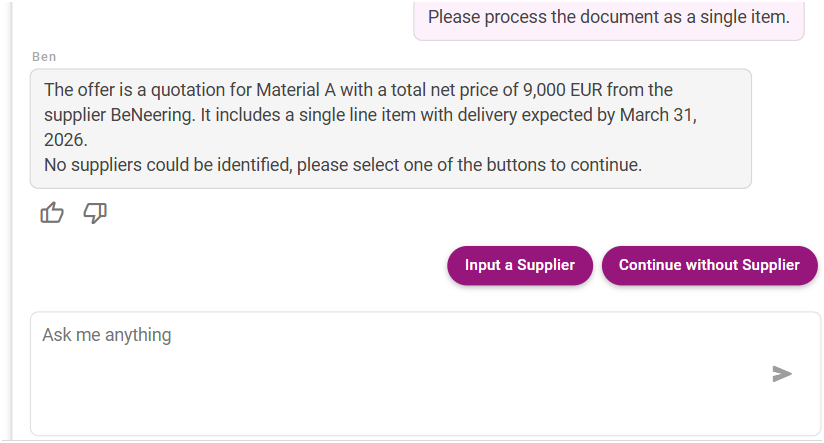This screenshot has height=443, width=824.
Task: Select the user message about single item
Action: tap(608, 17)
